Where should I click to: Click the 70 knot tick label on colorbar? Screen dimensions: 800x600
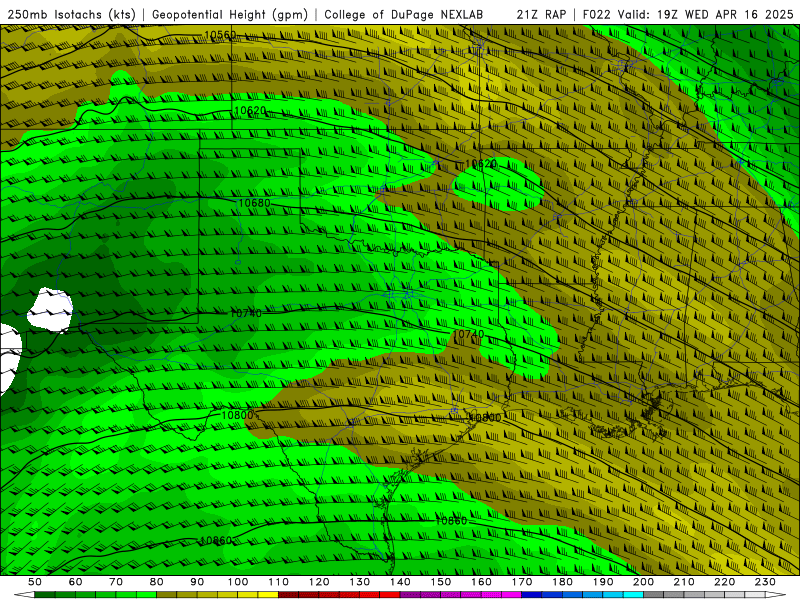point(116,582)
